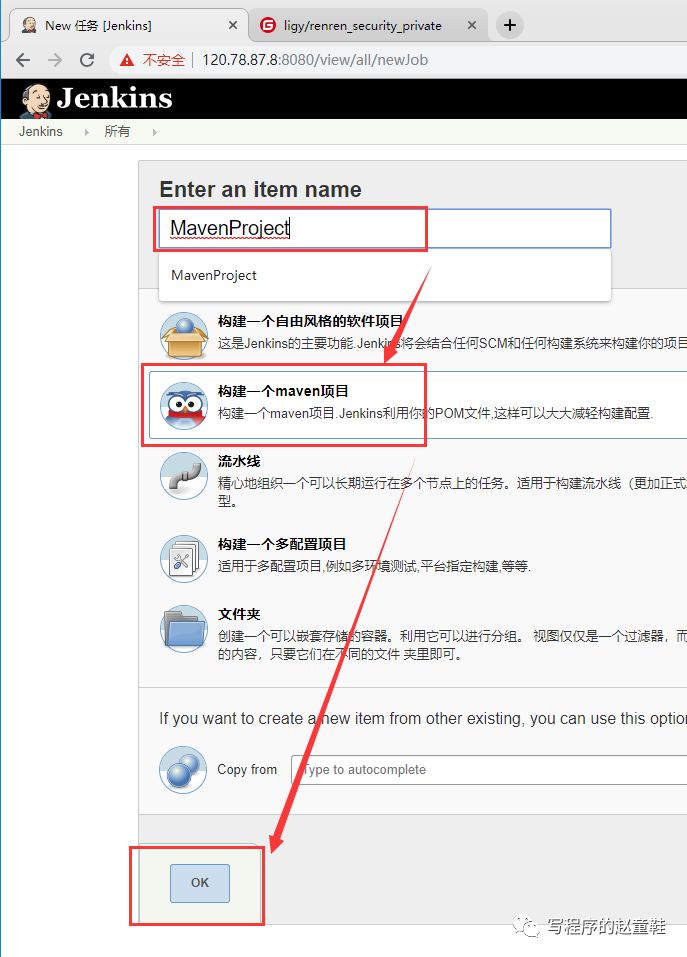Viewport: 687px width, 957px height.
Task: Select the MavenProject autocomplete suggestion
Action: [x=384, y=275]
